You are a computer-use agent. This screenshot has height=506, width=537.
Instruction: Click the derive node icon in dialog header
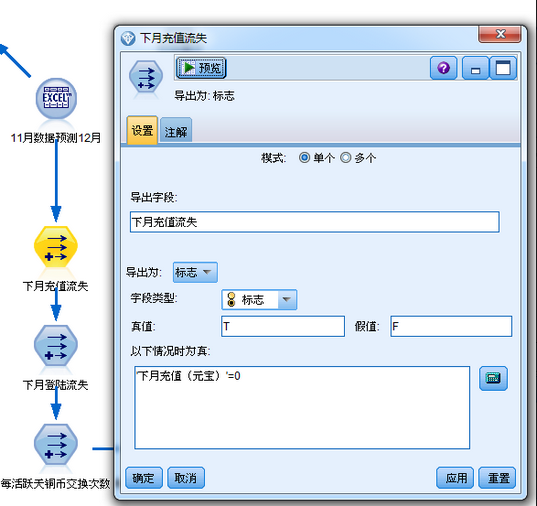point(146,76)
